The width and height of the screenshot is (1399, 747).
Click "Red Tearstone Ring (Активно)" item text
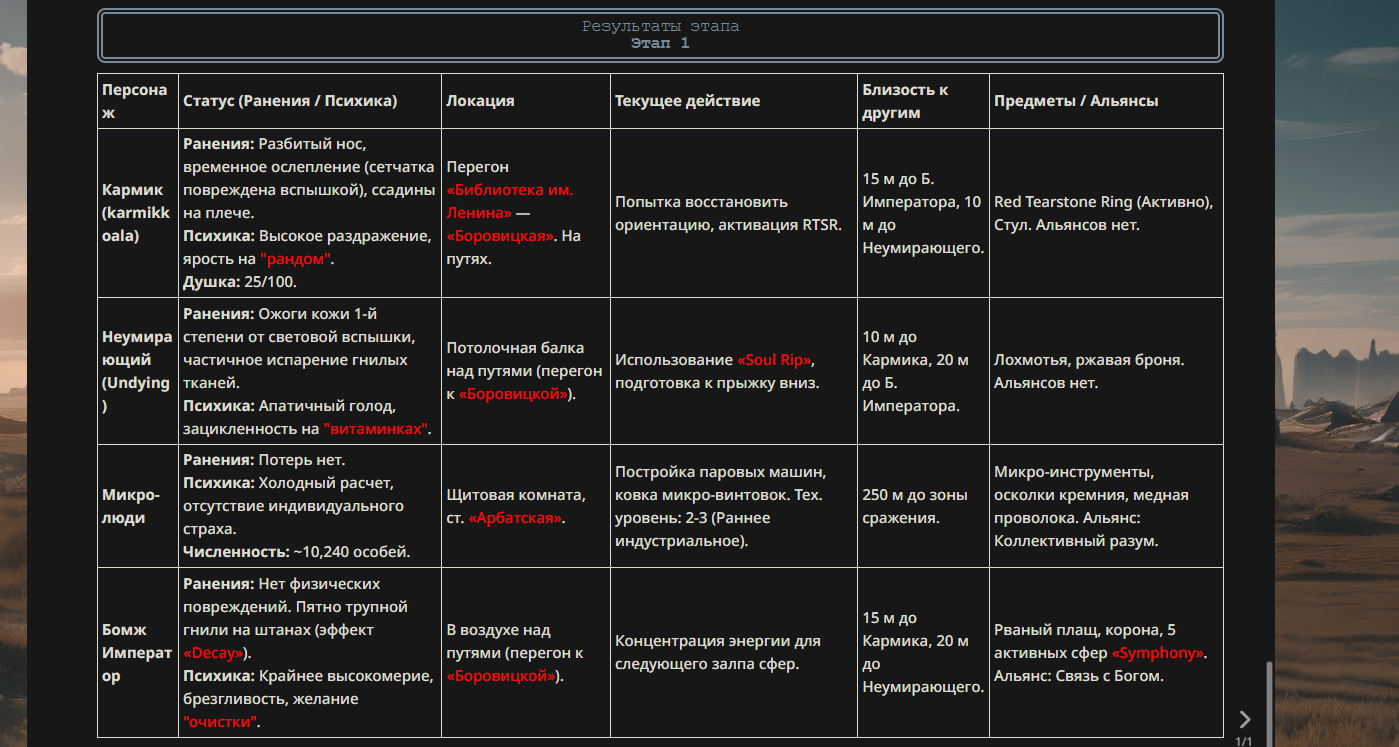pos(1103,202)
